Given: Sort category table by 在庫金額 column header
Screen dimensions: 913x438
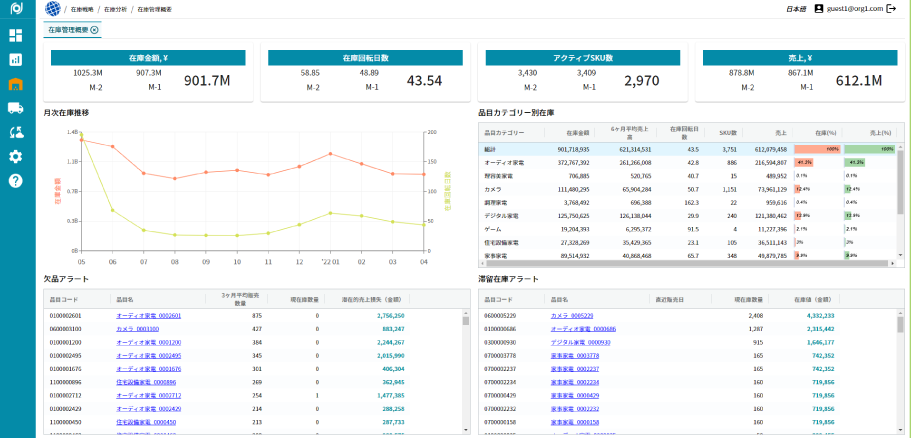Looking at the screenshot, I should (x=577, y=132).
